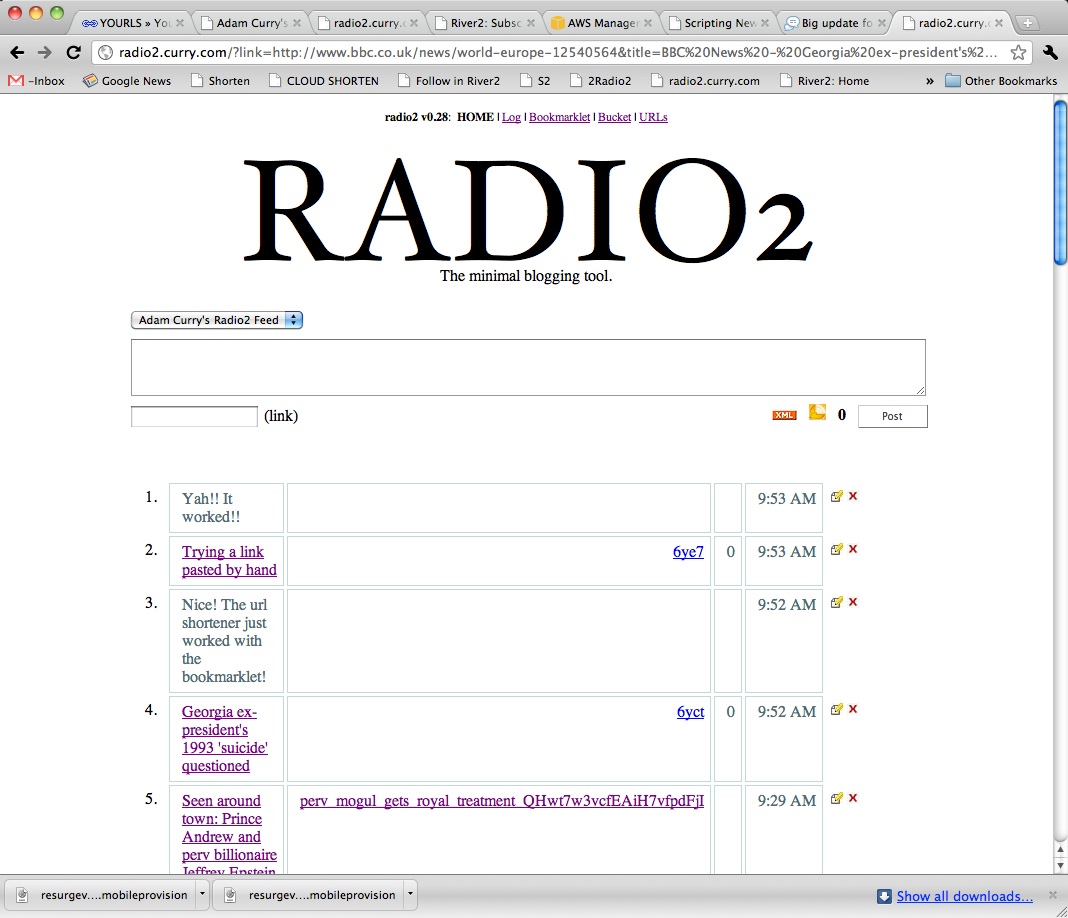This screenshot has width=1068, height=918.
Task: Edit the 'Trying a link pasted by hand' post
Action: [836, 550]
